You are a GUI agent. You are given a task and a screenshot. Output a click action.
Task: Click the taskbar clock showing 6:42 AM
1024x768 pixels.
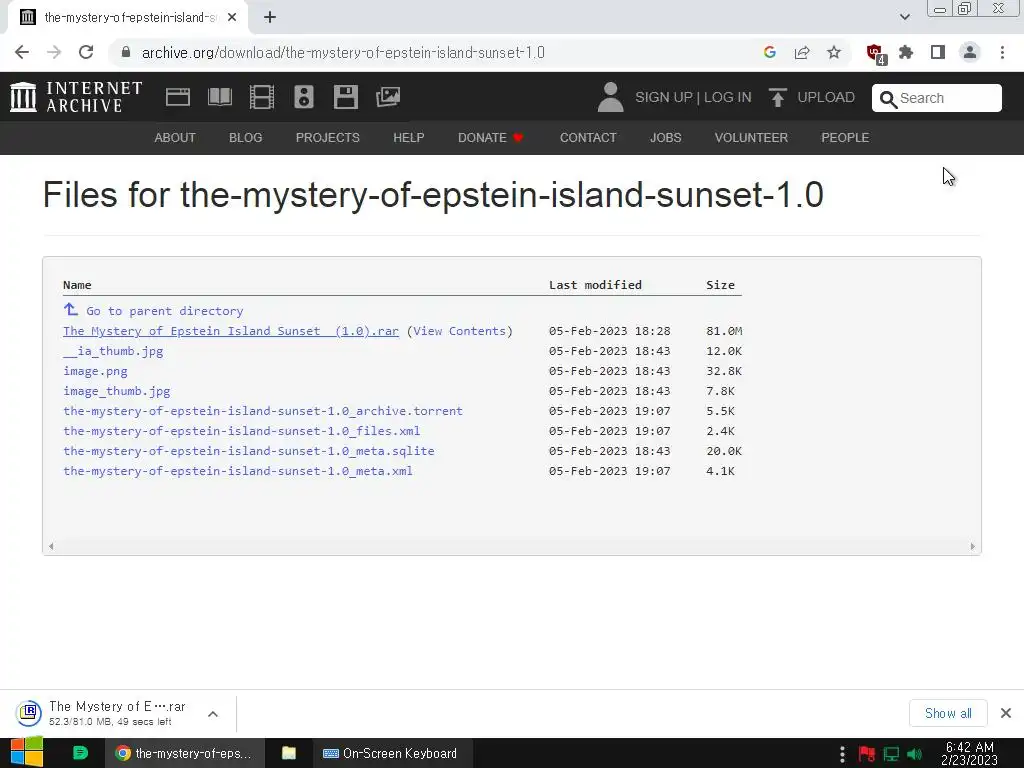pyautogui.click(x=969, y=753)
